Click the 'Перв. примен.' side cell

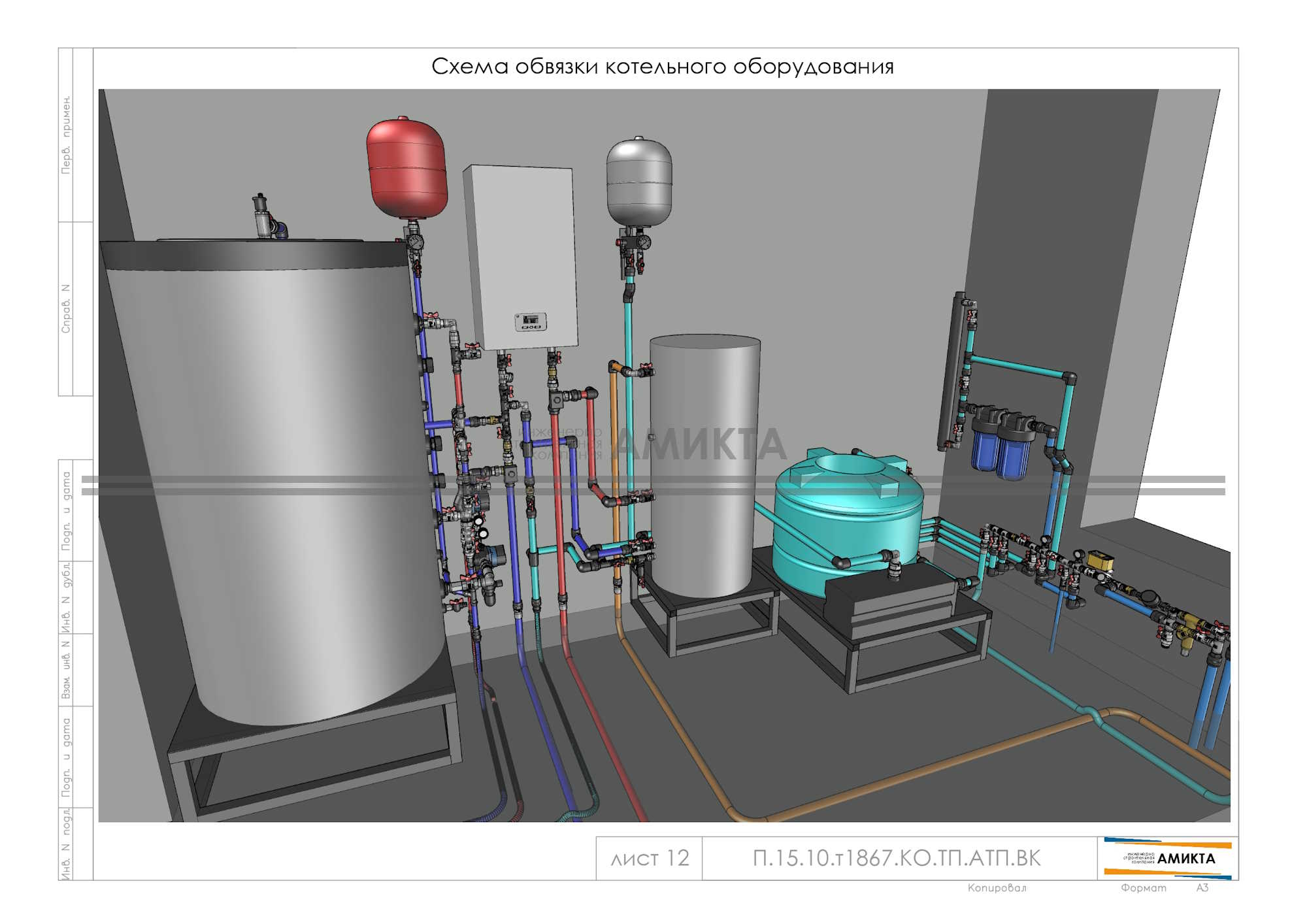(66, 135)
